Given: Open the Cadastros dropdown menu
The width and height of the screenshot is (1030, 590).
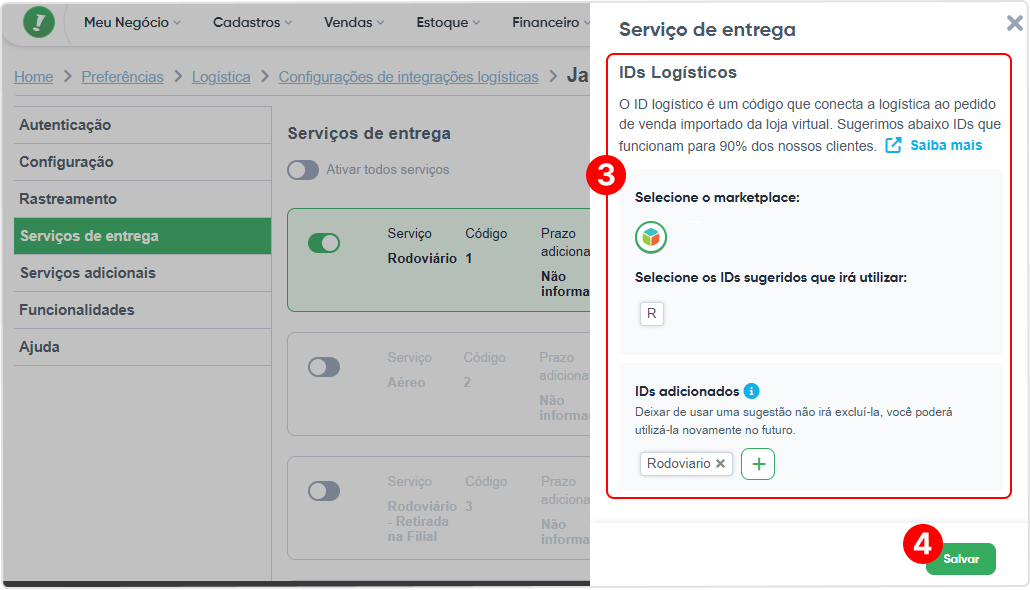Looking at the screenshot, I should click(x=252, y=22).
